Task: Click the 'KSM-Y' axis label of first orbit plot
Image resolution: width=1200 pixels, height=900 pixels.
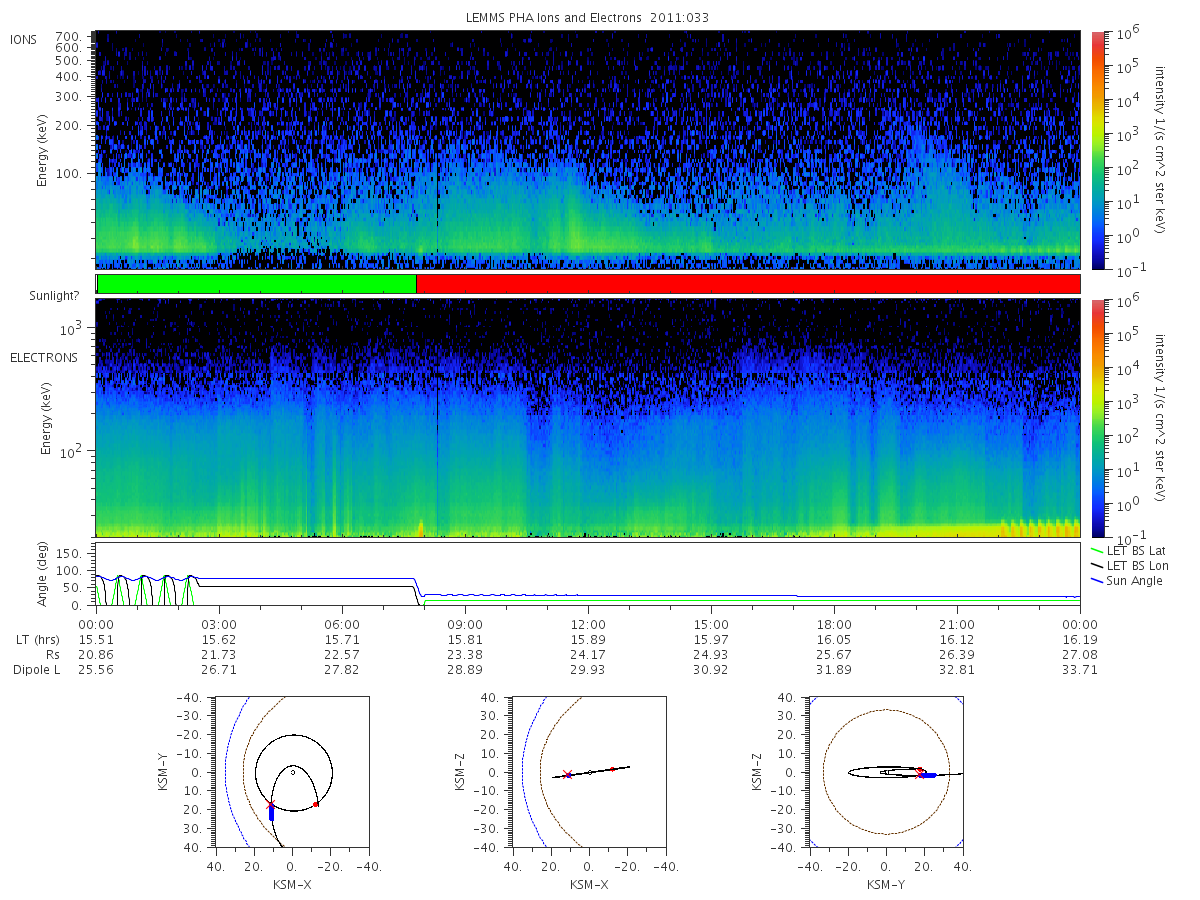Action: click(163, 772)
